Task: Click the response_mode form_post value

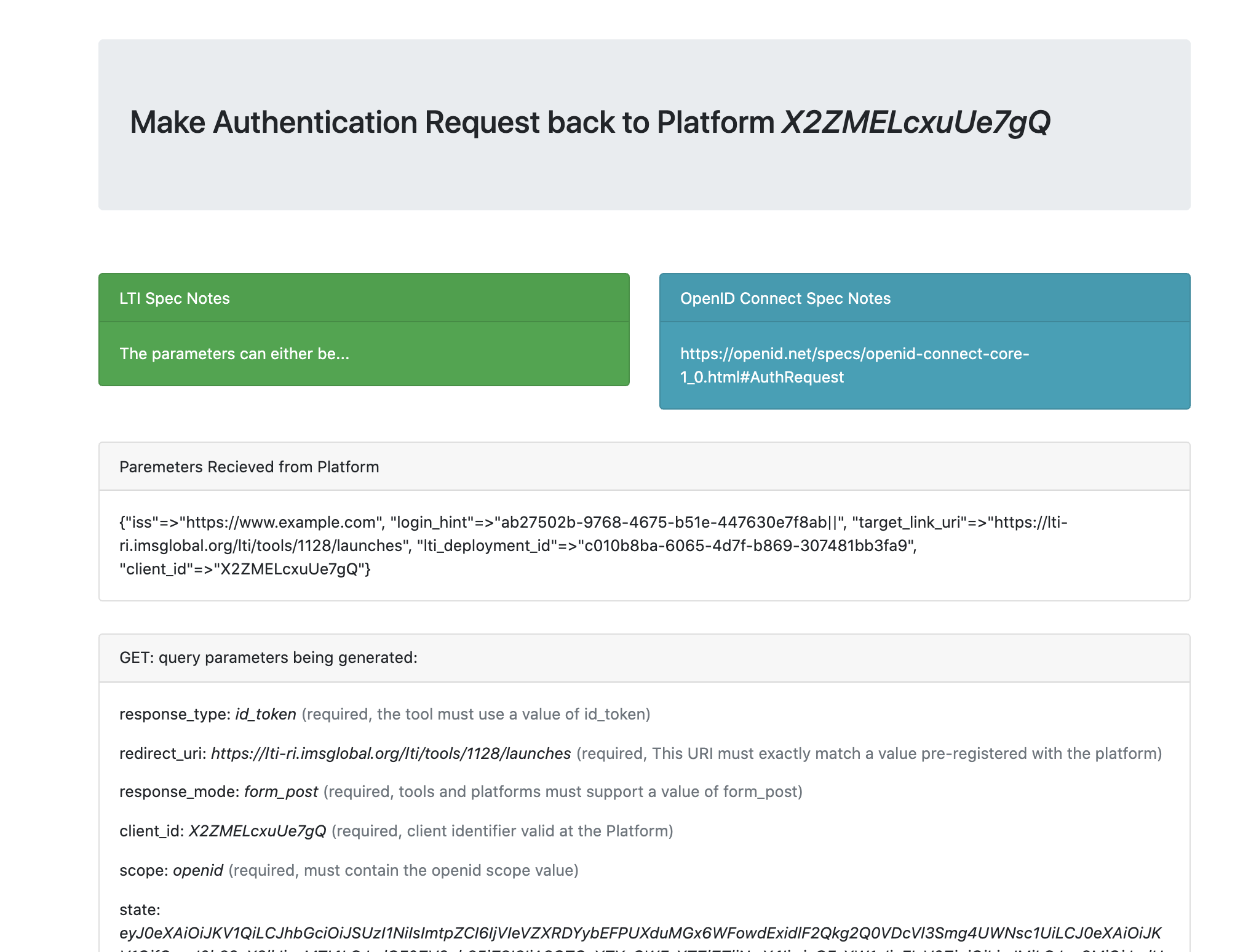Action: coord(281,791)
